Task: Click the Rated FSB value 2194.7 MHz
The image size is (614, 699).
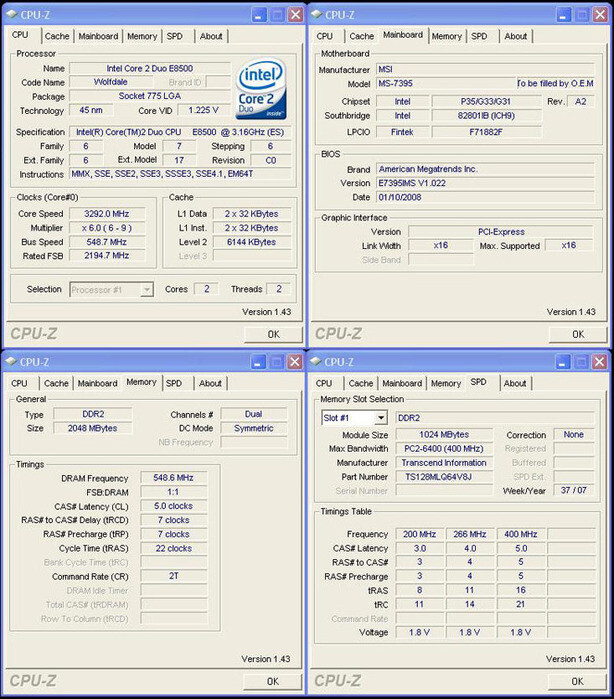Action: (107, 256)
